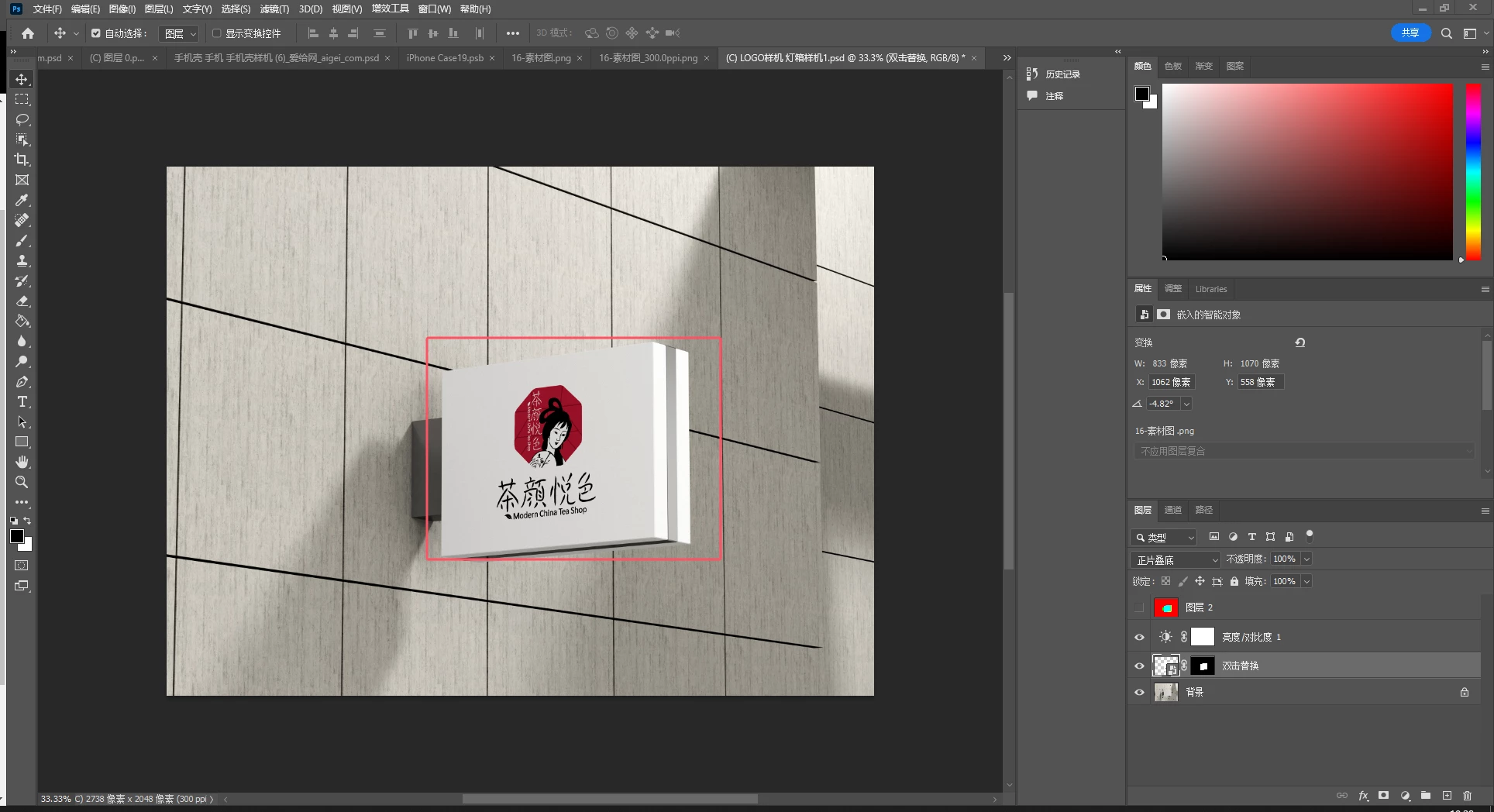Toggle lock transparent pixels
This screenshot has width=1494, height=812.
coord(1165,581)
